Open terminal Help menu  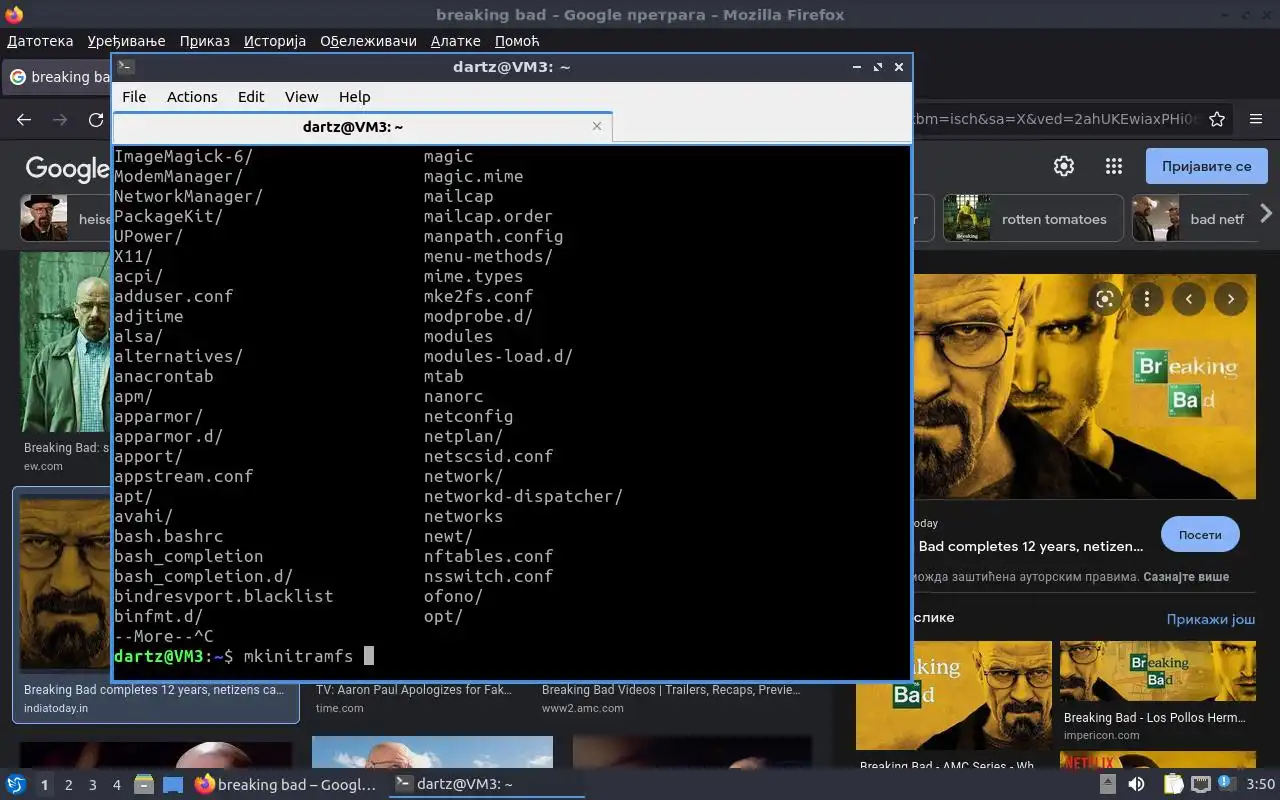tap(354, 97)
